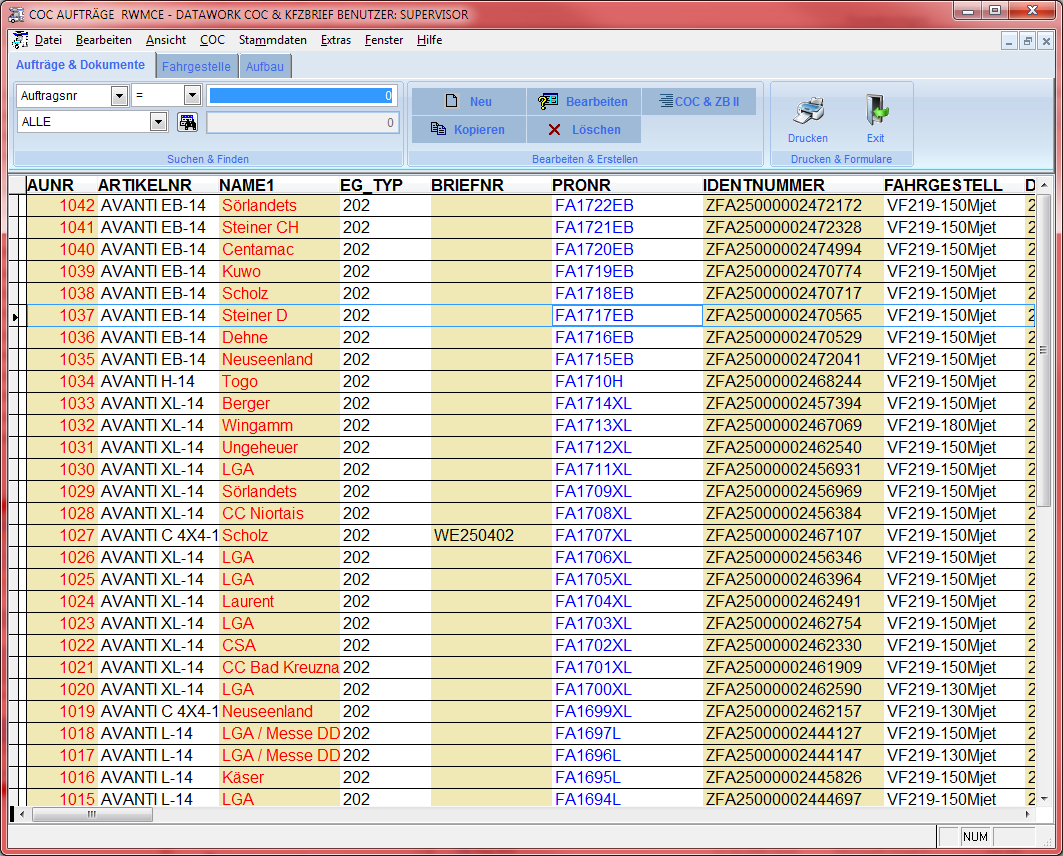1063x856 pixels.
Task: Click the vertical scrollbar down arrow
Action: point(1044,798)
